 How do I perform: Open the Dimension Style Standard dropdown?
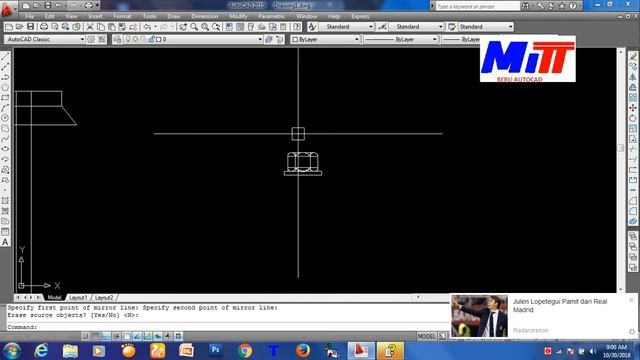pos(416,27)
